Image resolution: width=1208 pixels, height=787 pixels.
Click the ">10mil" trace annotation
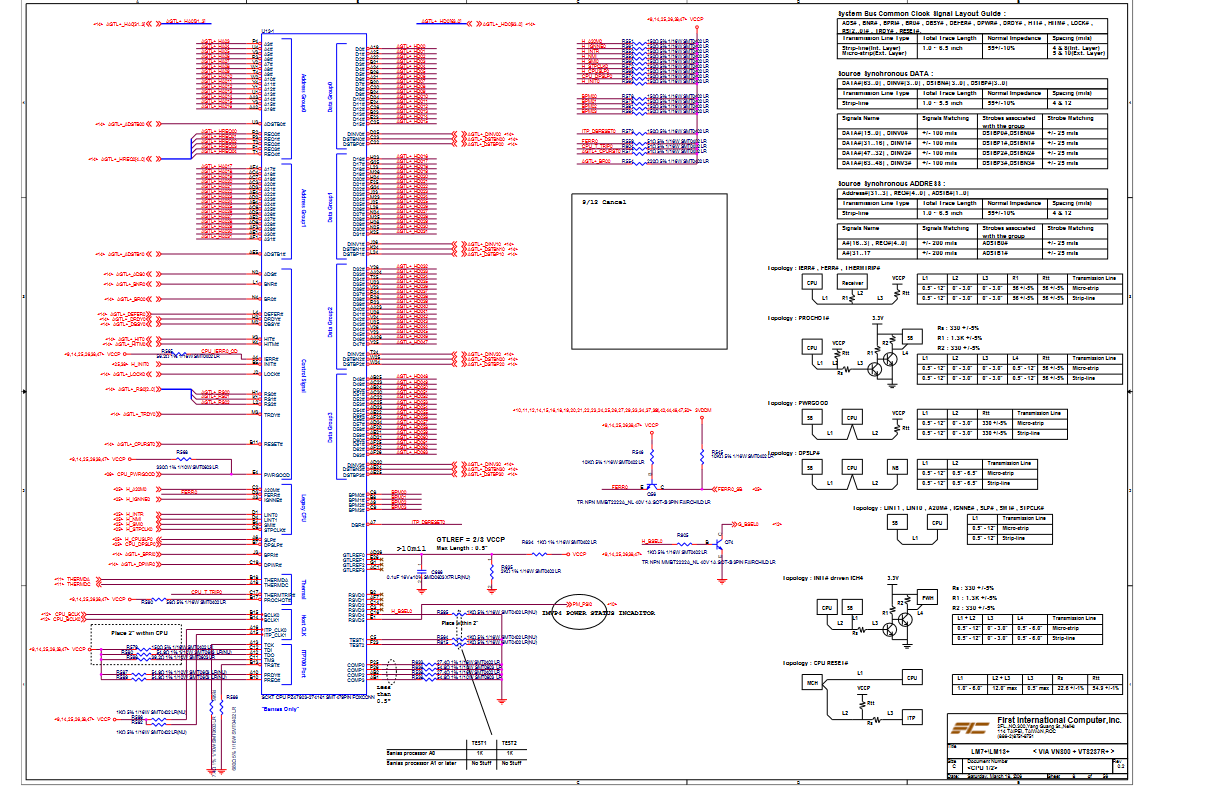pyautogui.click(x=411, y=549)
